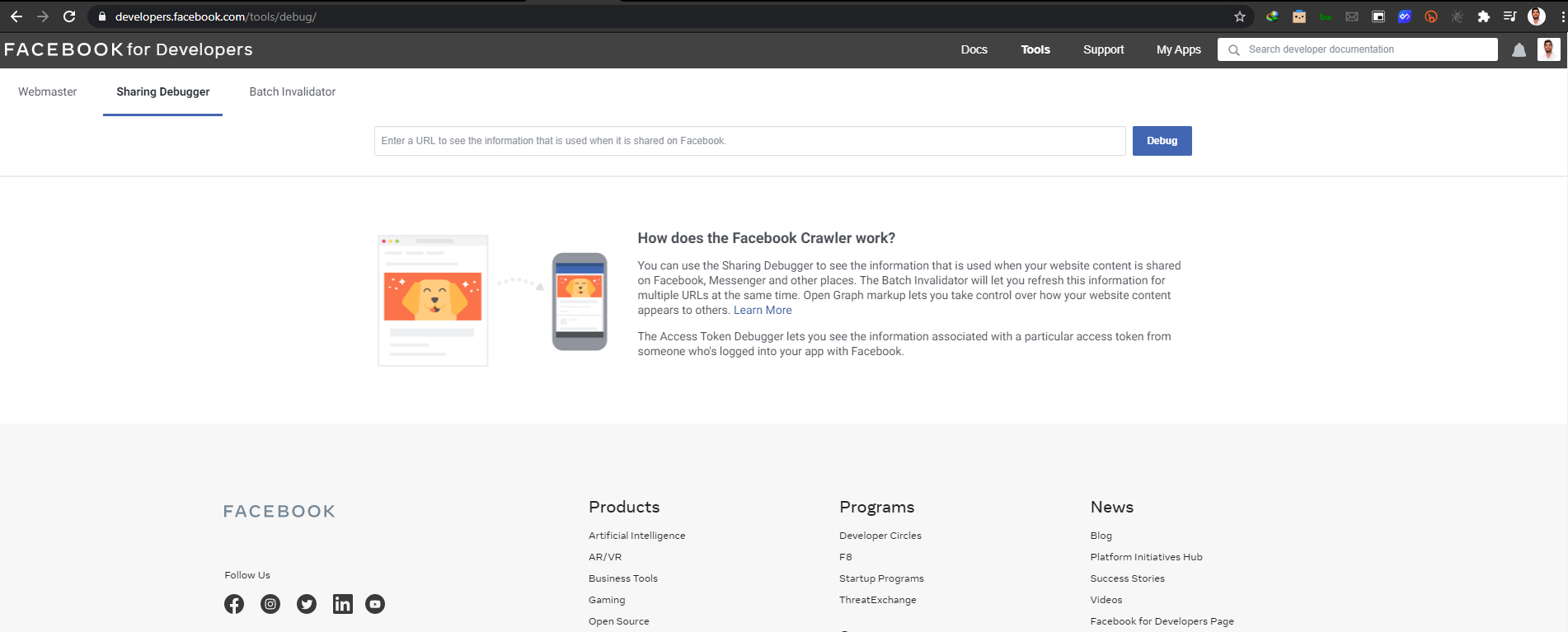
Task: Open the Developer Circles program link
Action: coord(880,536)
